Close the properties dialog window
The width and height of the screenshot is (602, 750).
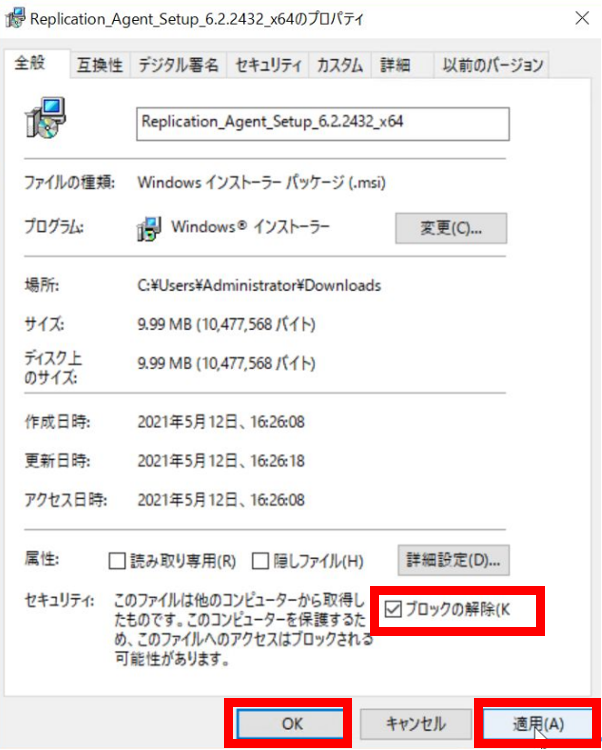[582, 19]
